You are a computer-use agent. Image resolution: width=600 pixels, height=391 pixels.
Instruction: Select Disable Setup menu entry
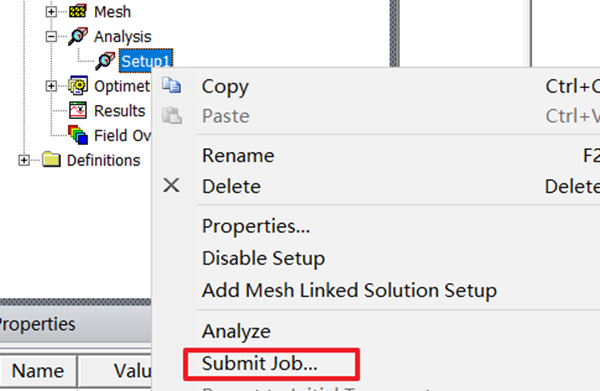tap(263, 258)
